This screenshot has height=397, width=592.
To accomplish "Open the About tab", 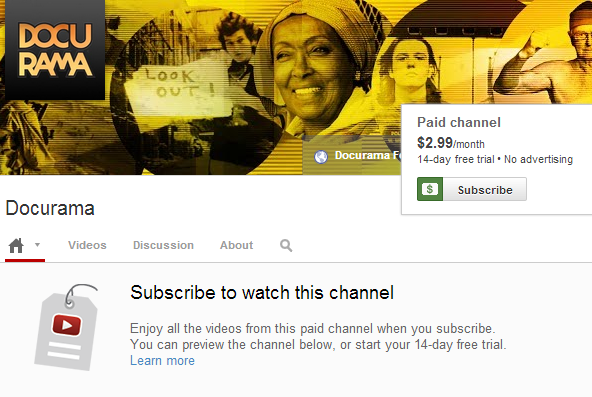I will pyautogui.click(x=236, y=245).
